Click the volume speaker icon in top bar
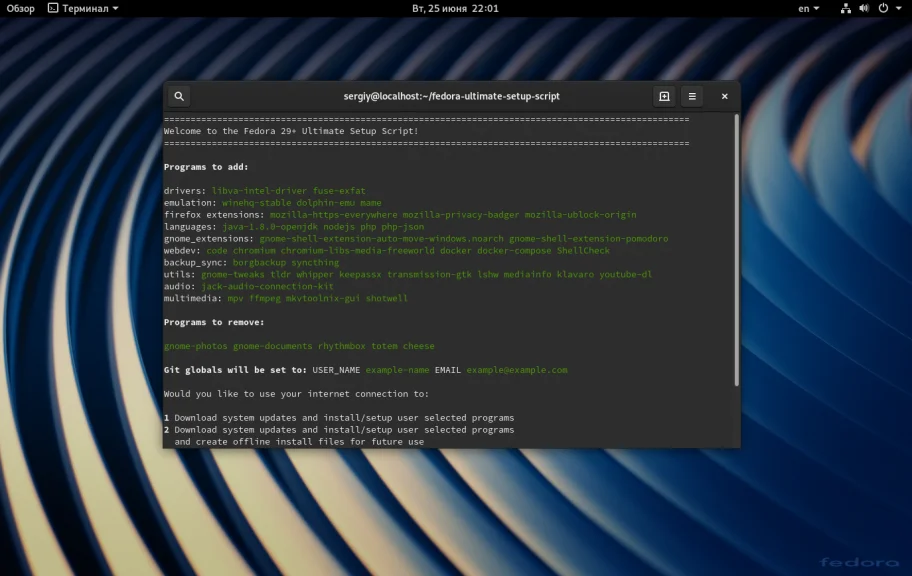The image size is (912, 576). (x=865, y=8)
